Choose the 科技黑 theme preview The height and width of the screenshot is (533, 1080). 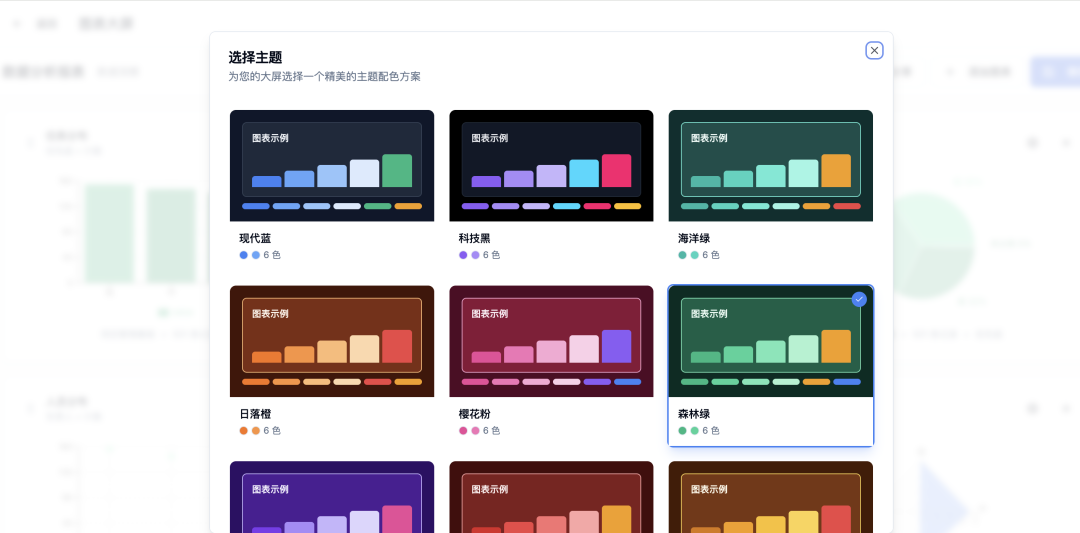(551, 166)
